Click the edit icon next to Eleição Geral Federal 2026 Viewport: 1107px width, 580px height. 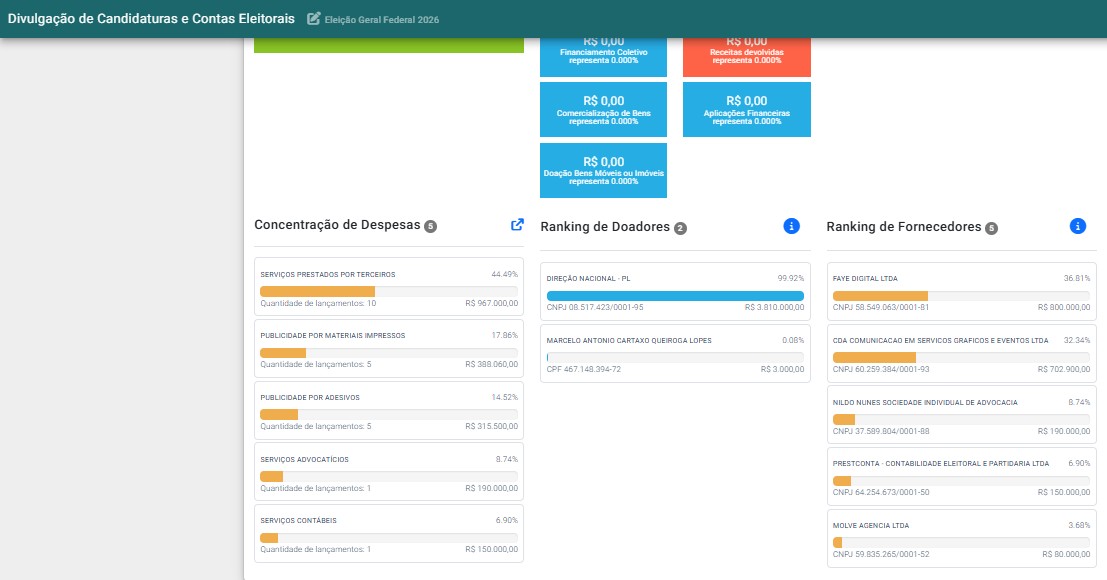pyautogui.click(x=313, y=18)
